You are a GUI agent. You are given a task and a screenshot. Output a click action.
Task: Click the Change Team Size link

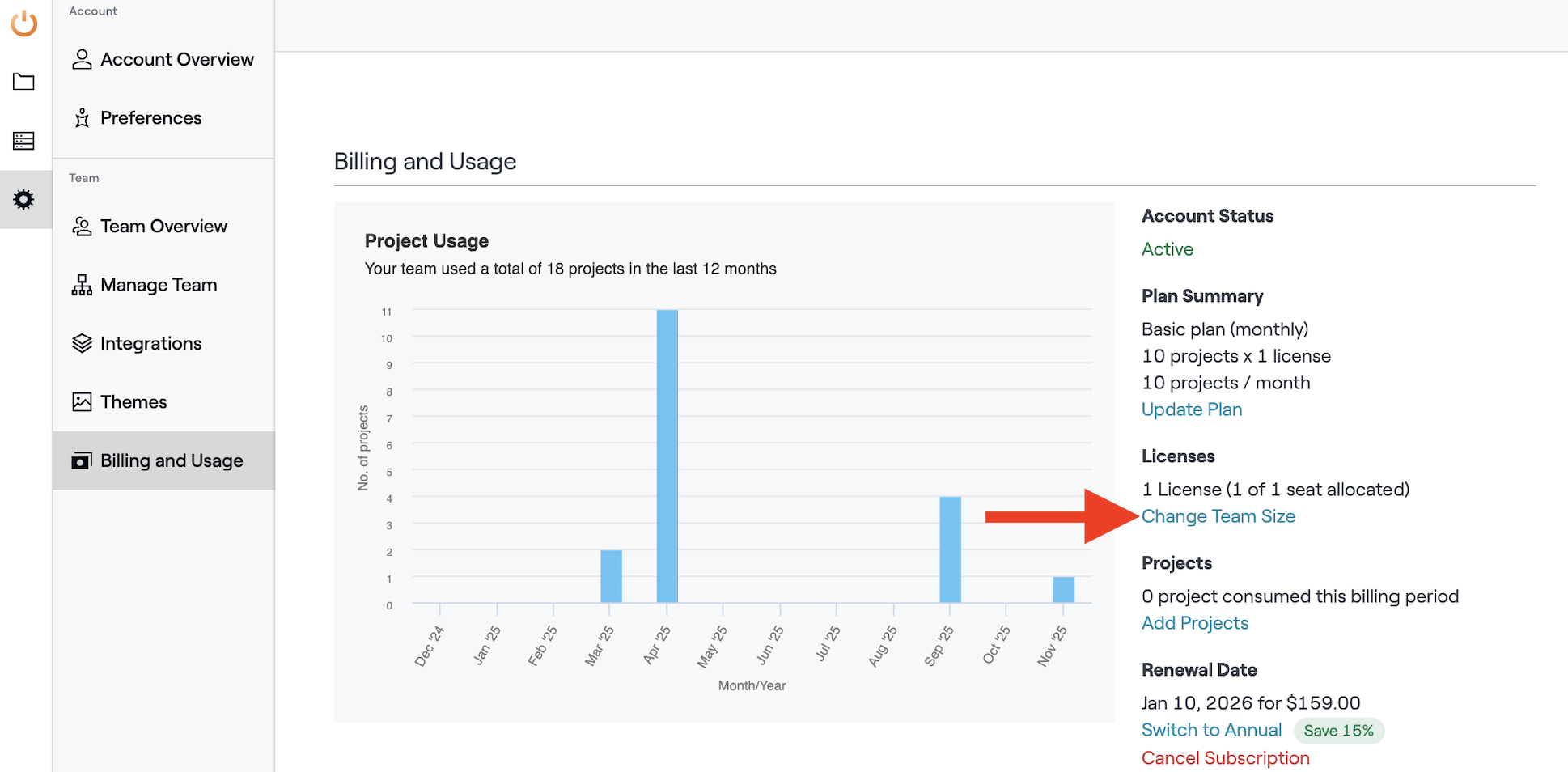click(1218, 516)
